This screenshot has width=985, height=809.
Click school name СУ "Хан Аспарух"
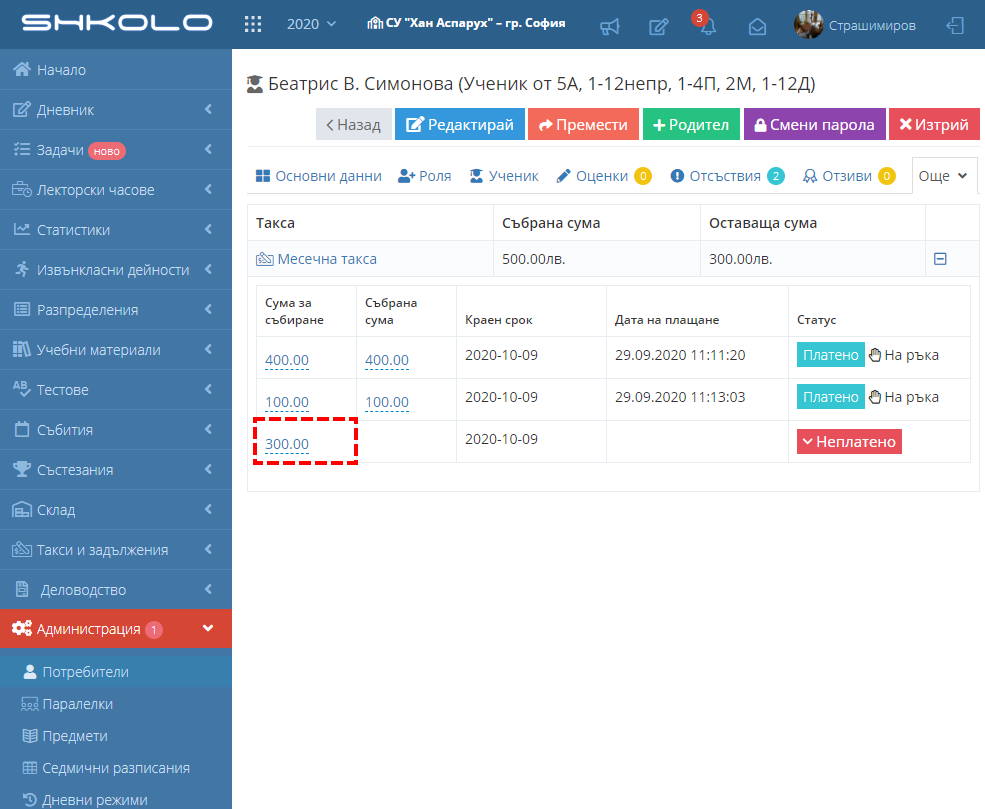[x=466, y=23]
